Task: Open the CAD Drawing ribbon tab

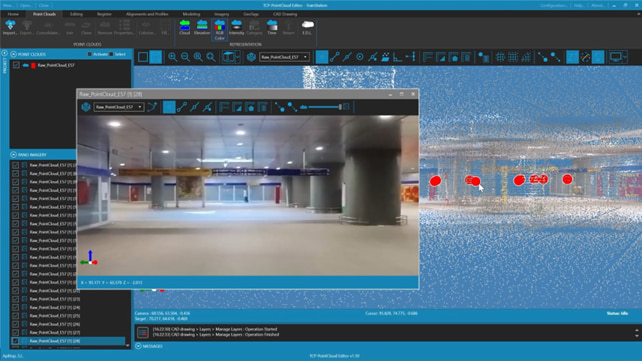Action: 285,14
